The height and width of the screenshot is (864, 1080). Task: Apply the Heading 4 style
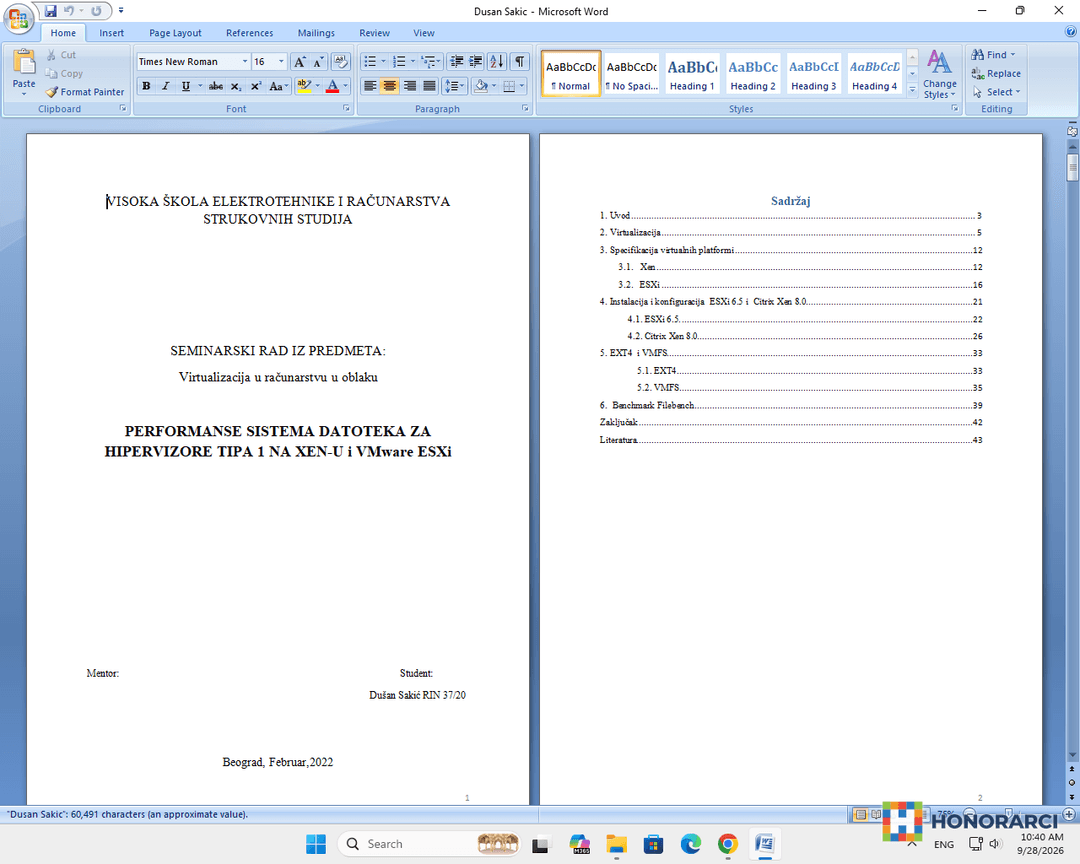(874, 74)
